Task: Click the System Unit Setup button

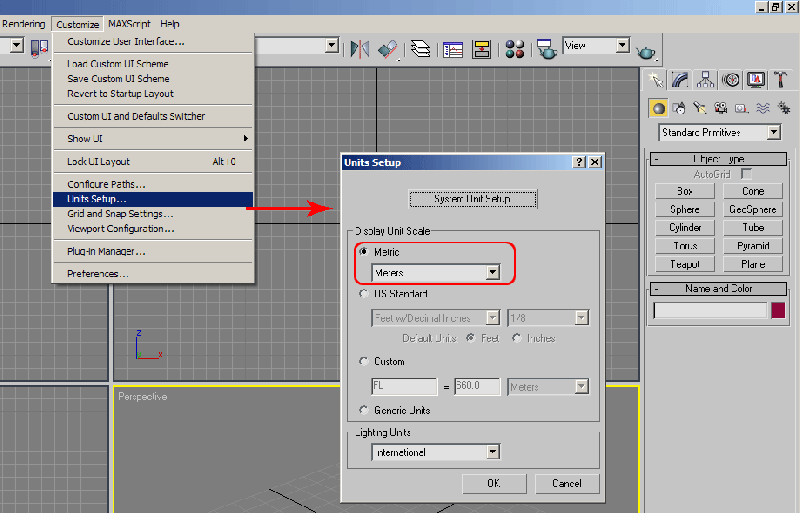Action: pyautogui.click(x=473, y=199)
